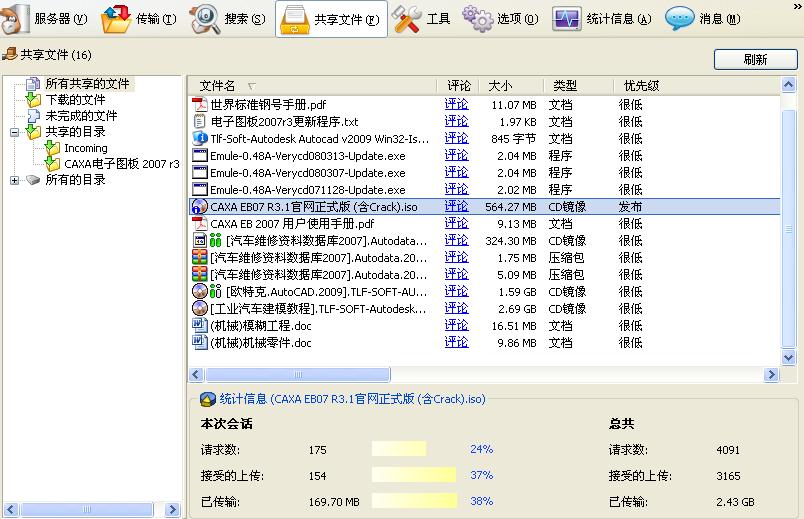Image resolution: width=804 pixels, height=519 pixels.
Task: Click the 共享的目录 folder icon
Action: point(33,132)
